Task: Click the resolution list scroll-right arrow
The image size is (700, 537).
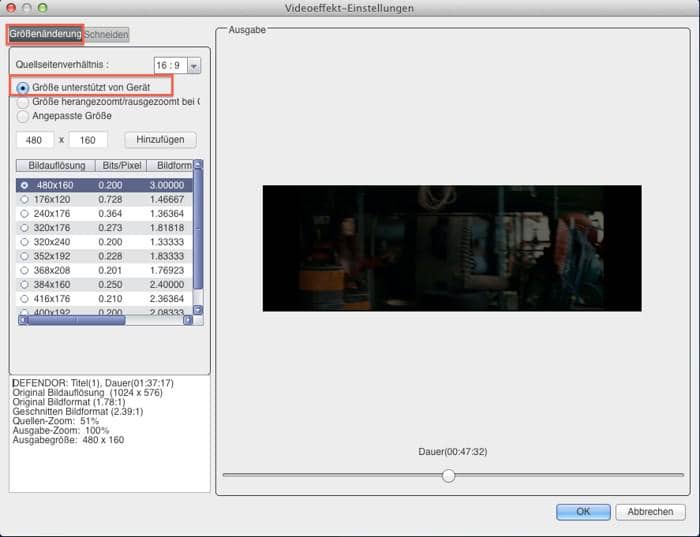Action: point(188,320)
